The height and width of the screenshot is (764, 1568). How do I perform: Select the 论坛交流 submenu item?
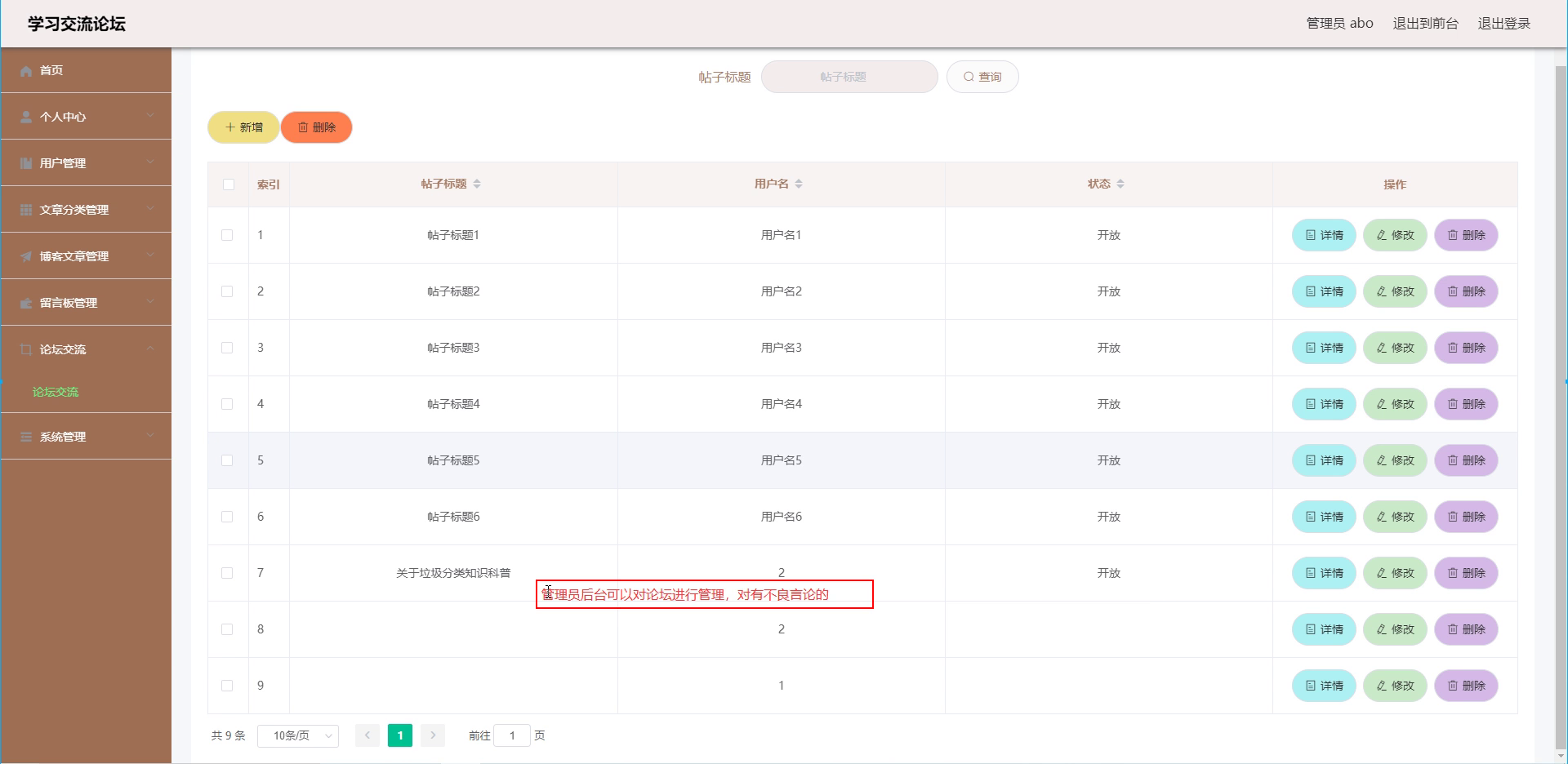click(x=56, y=392)
